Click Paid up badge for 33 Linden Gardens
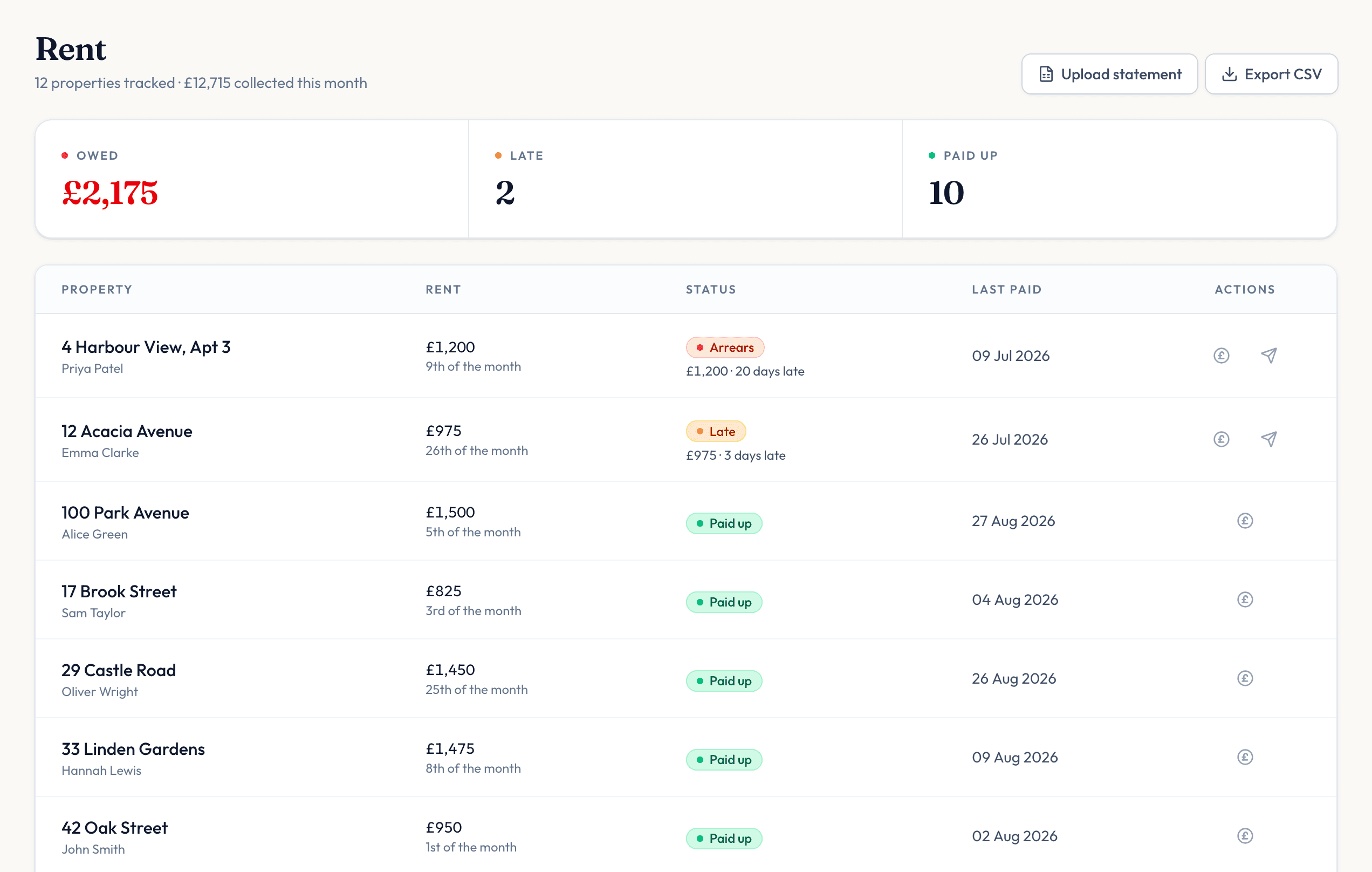This screenshot has width=1372, height=872. pos(724,760)
